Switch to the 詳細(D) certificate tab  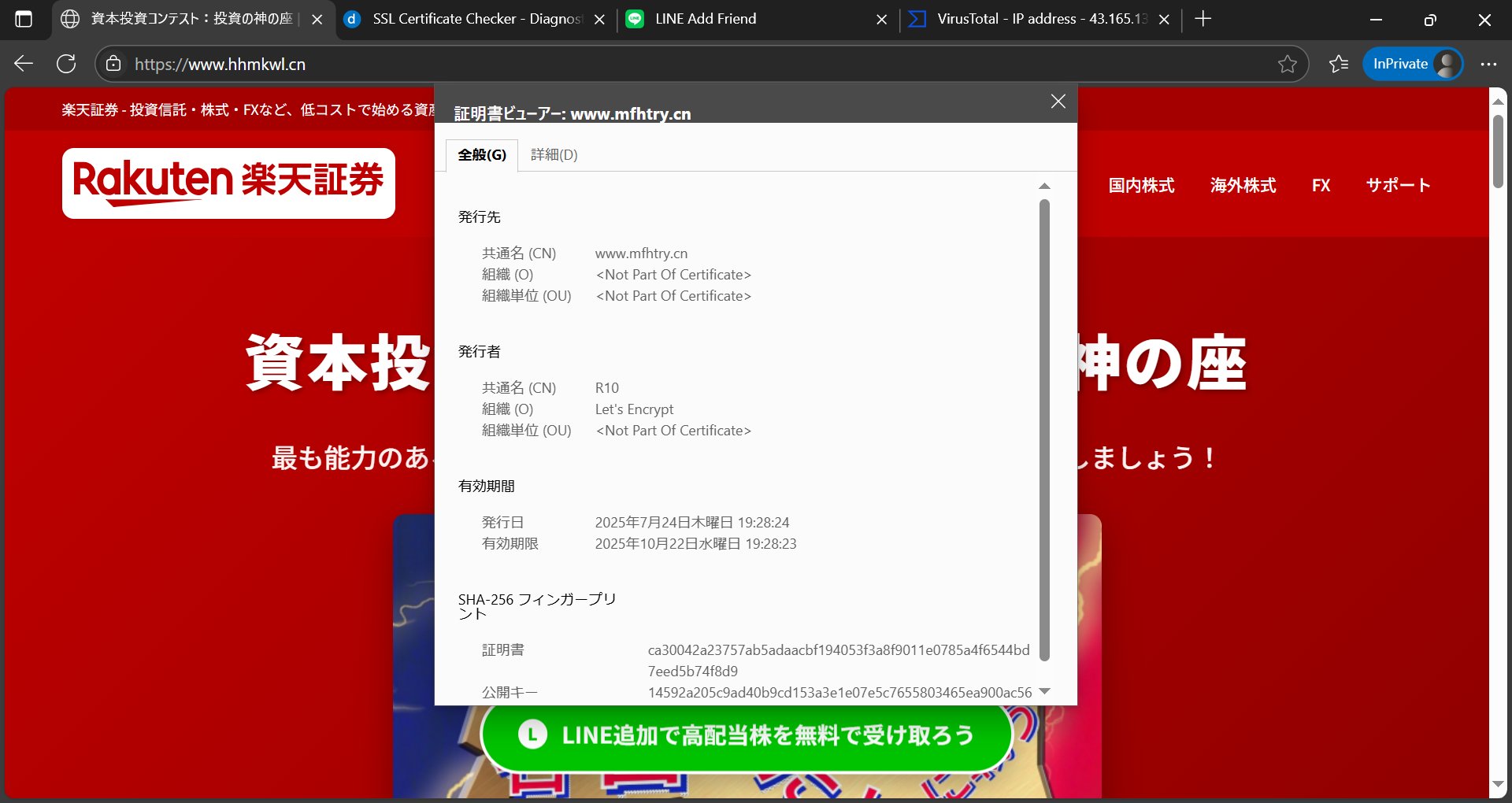(554, 155)
